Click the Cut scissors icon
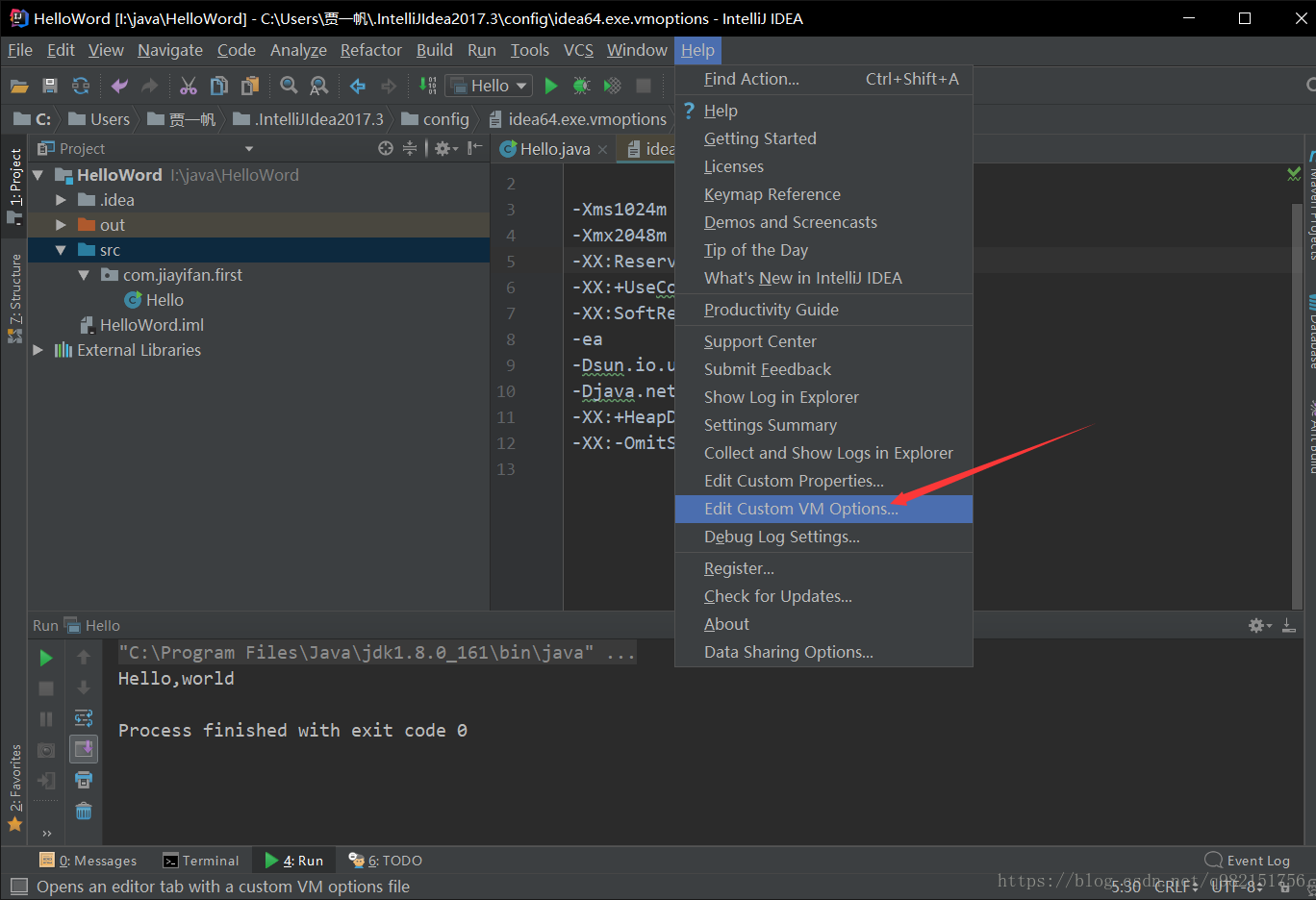This screenshot has height=900, width=1316. click(x=189, y=86)
